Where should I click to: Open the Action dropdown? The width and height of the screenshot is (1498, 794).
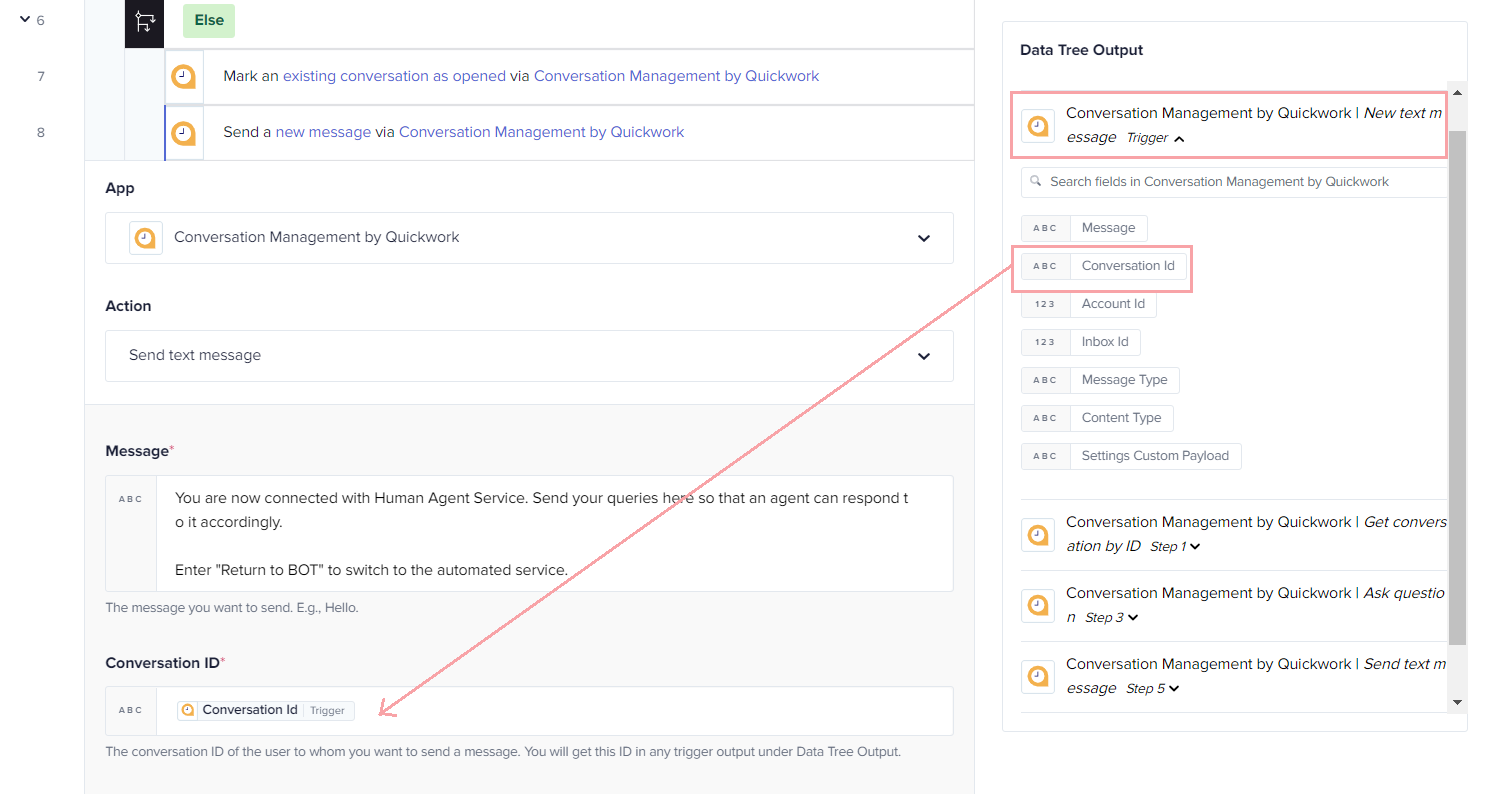[x=529, y=356]
